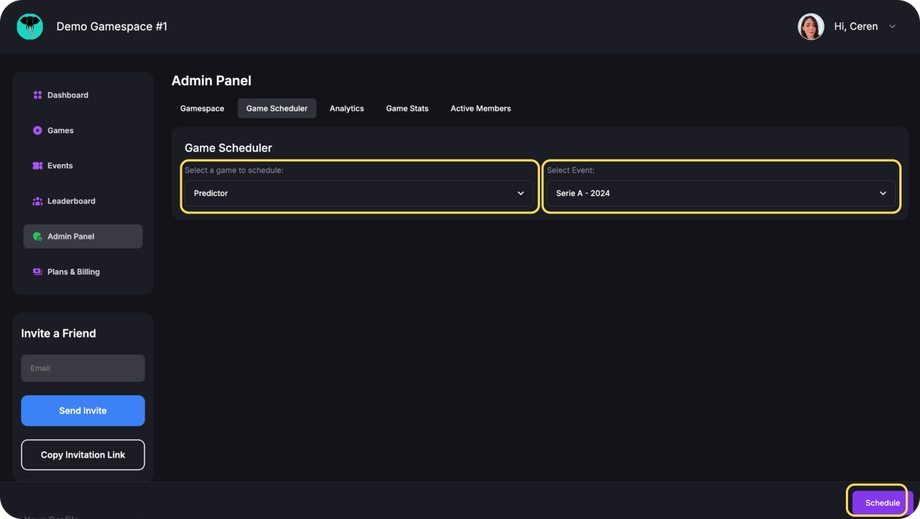
Task: Click the Plans & Billing card icon
Action: click(38, 272)
